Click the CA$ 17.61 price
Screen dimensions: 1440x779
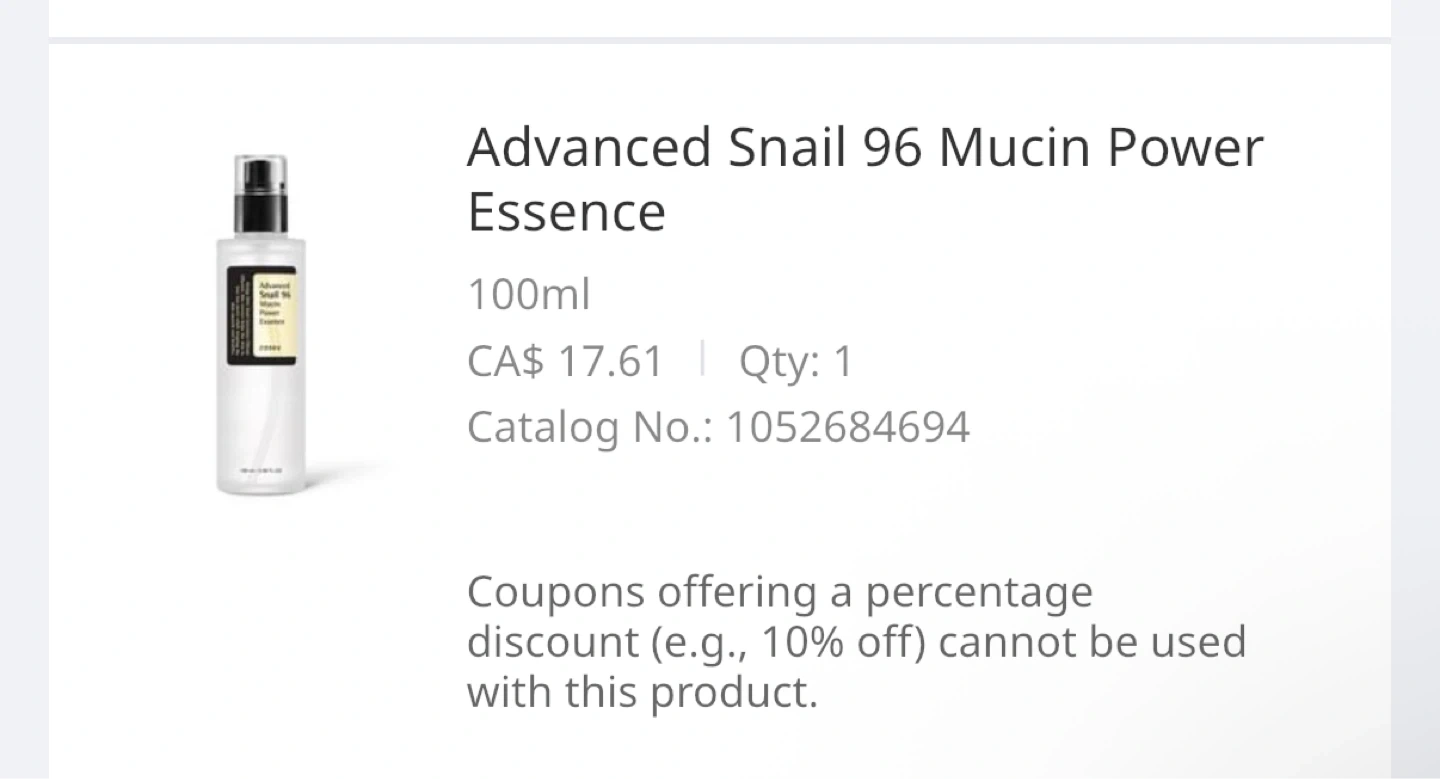pyautogui.click(x=565, y=361)
